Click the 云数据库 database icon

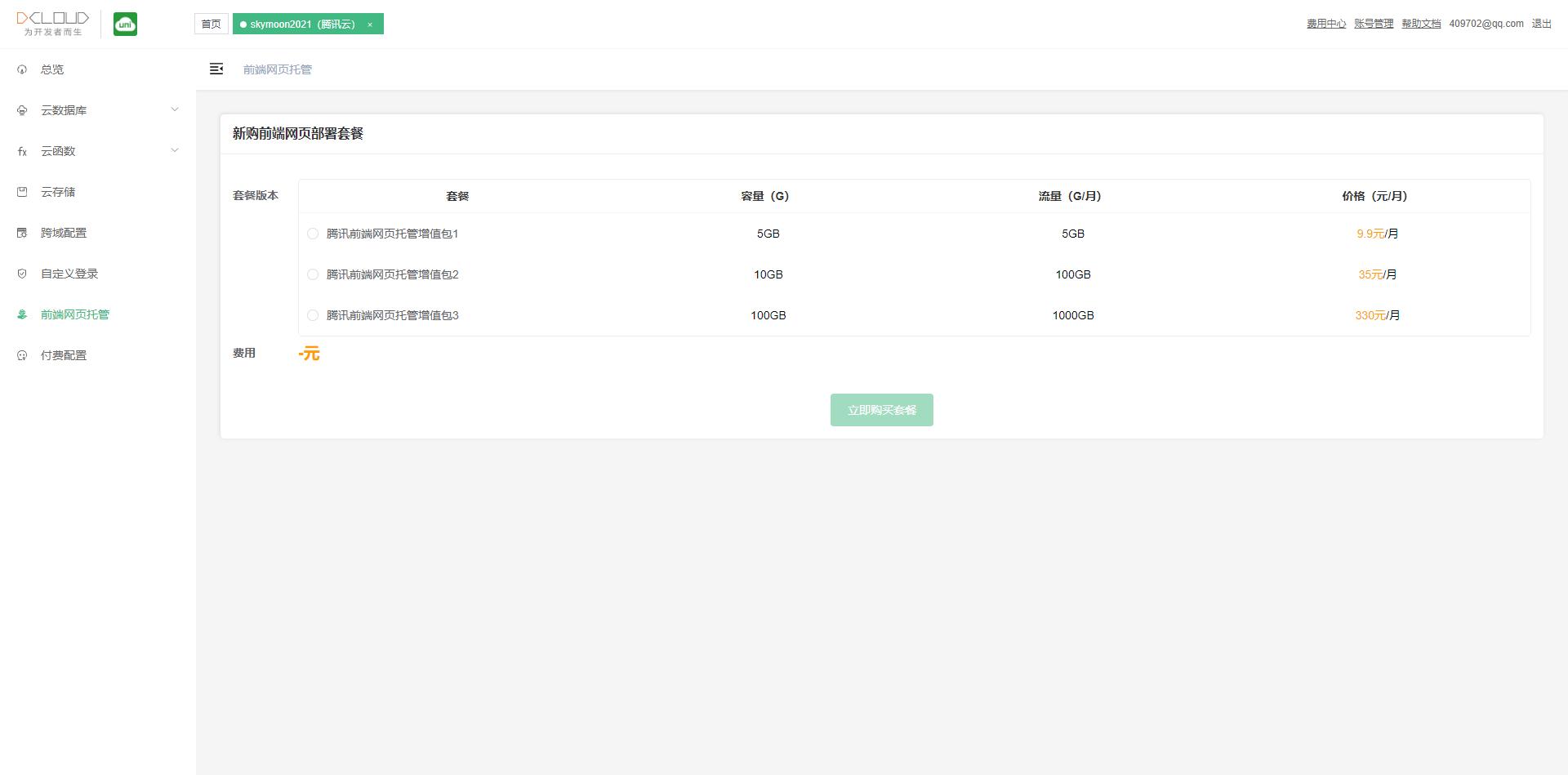point(22,110)
